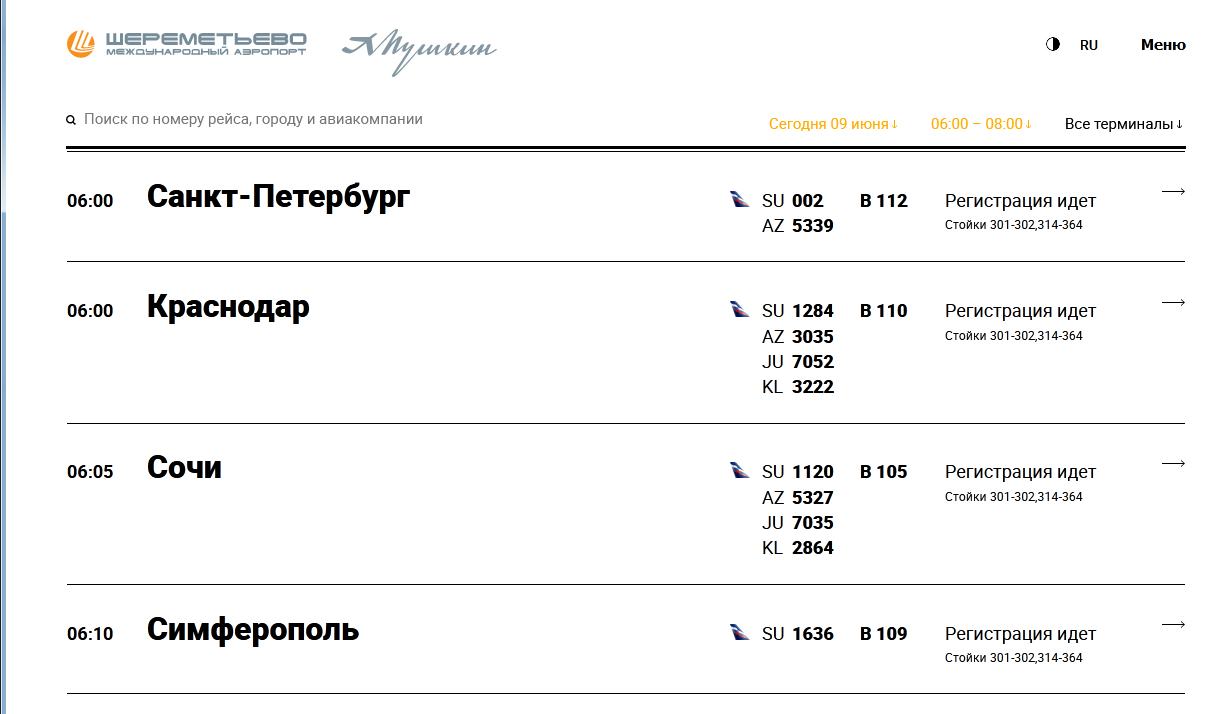Toggle the high-contrast mode icon
1224x714 pixels.
point(1052,45)
